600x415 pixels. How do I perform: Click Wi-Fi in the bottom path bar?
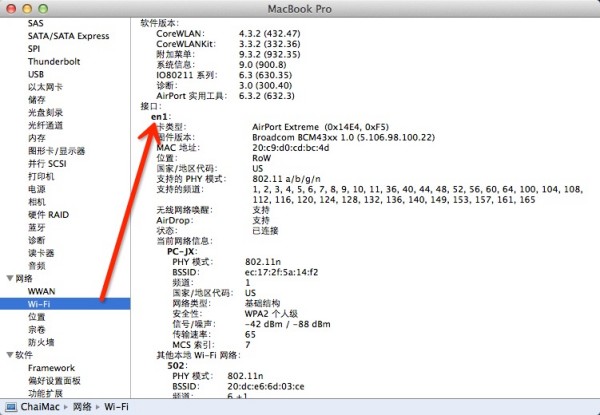click(x=116, y=407)
